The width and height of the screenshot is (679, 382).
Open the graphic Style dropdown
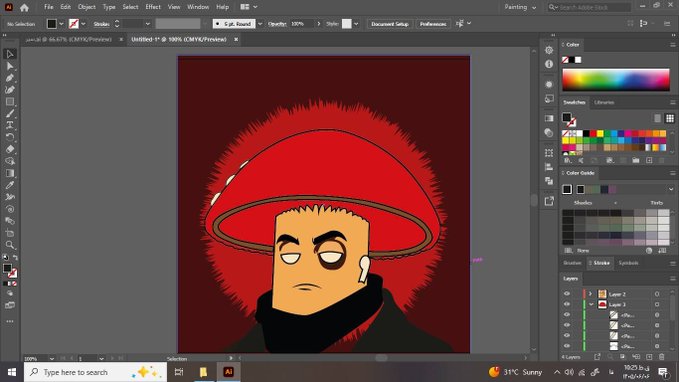pos(356,24)
